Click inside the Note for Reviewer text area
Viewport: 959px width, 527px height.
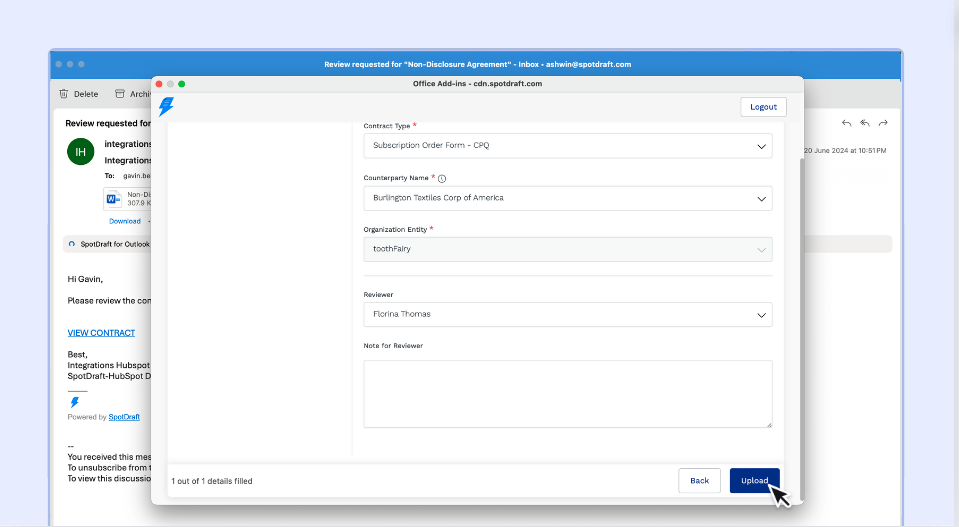(x=567, y=394)
